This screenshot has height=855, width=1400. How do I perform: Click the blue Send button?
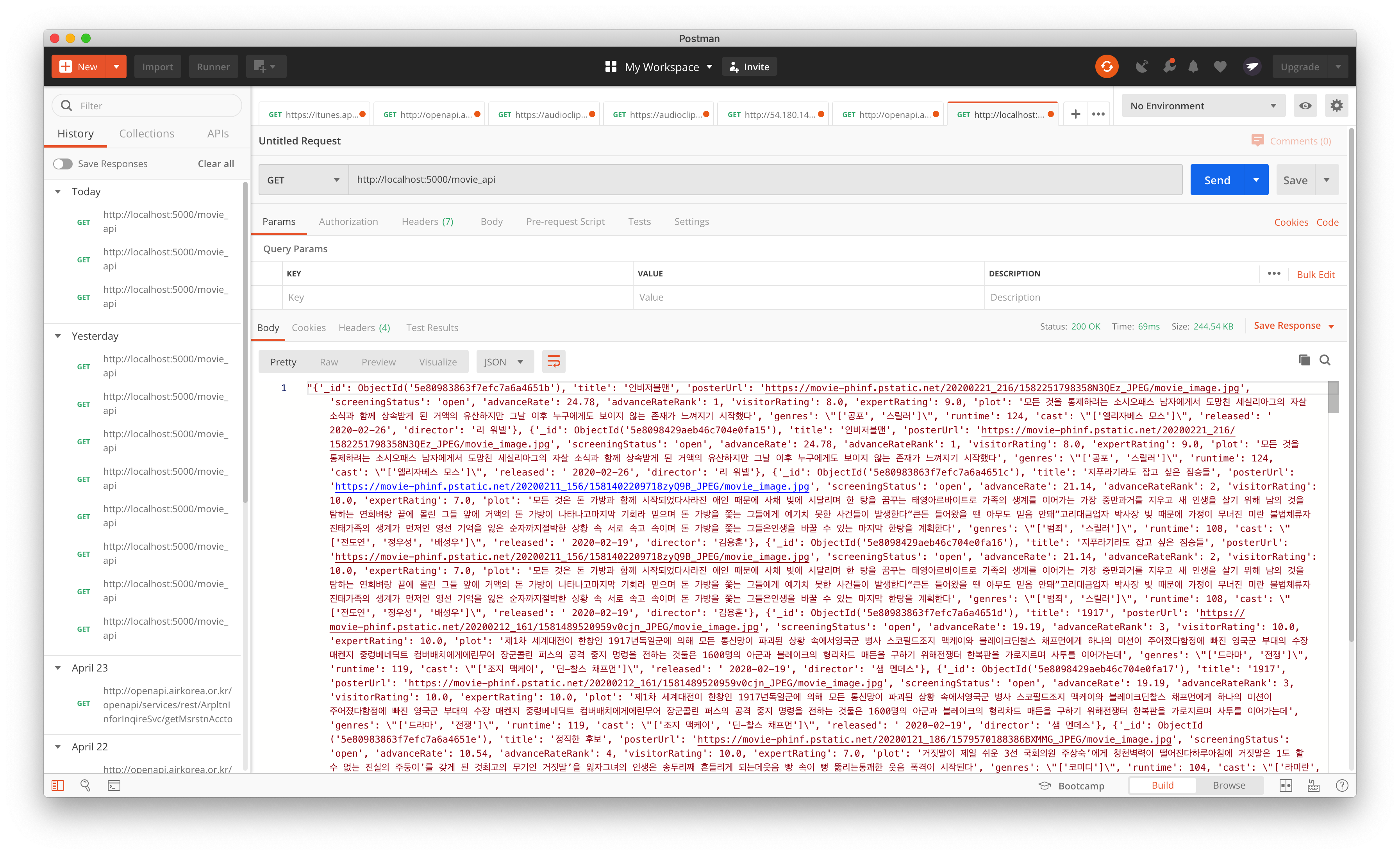[x=1216, y=180]
